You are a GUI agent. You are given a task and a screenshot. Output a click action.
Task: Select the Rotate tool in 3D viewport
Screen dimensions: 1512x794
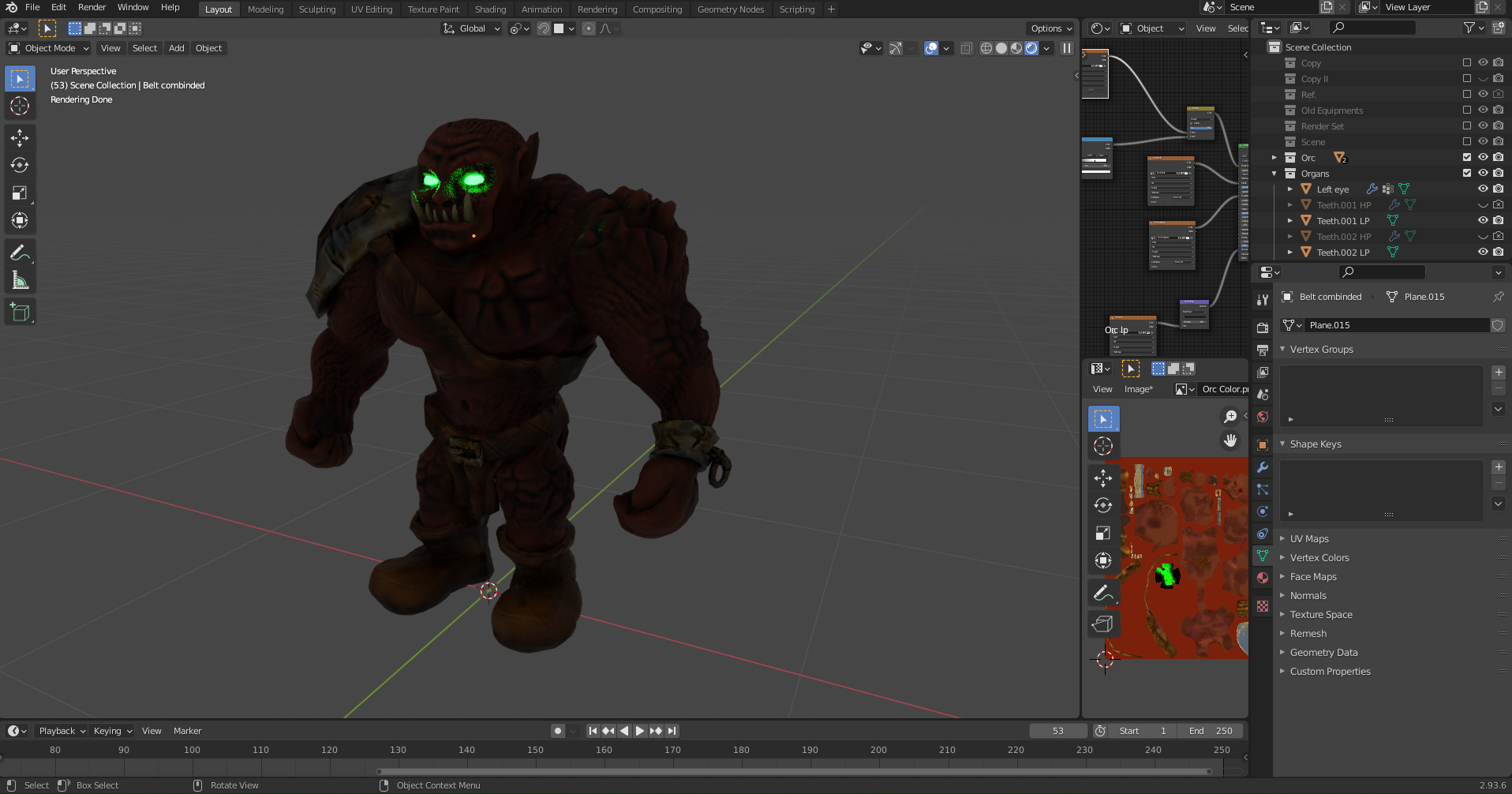pos(20,166)
